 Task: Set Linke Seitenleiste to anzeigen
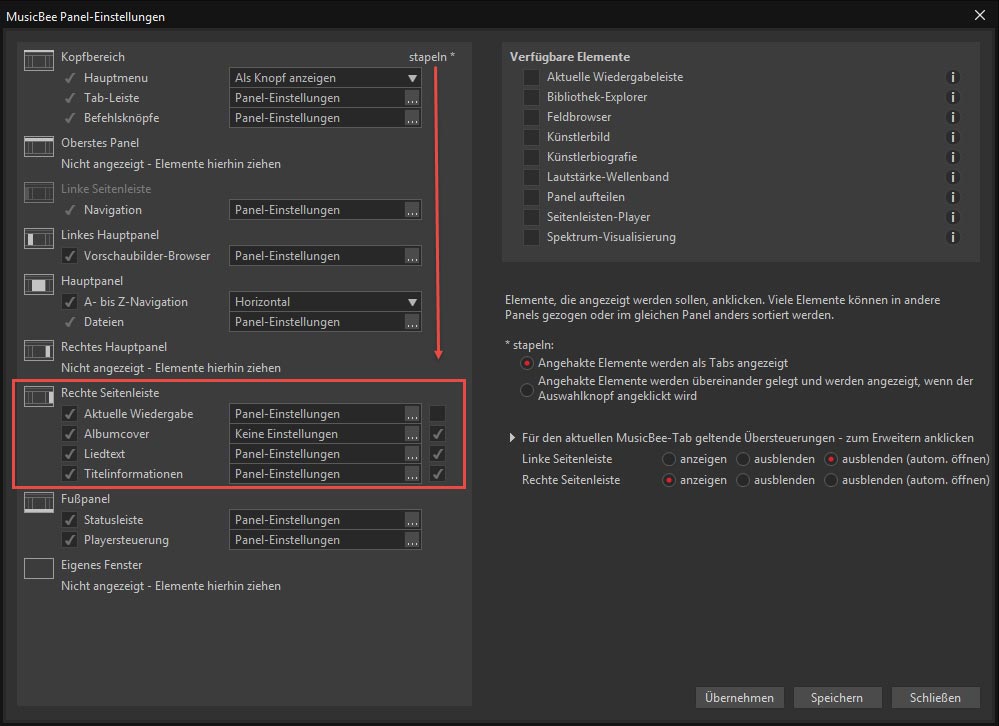pyautogui.click(x=668, y=459)
